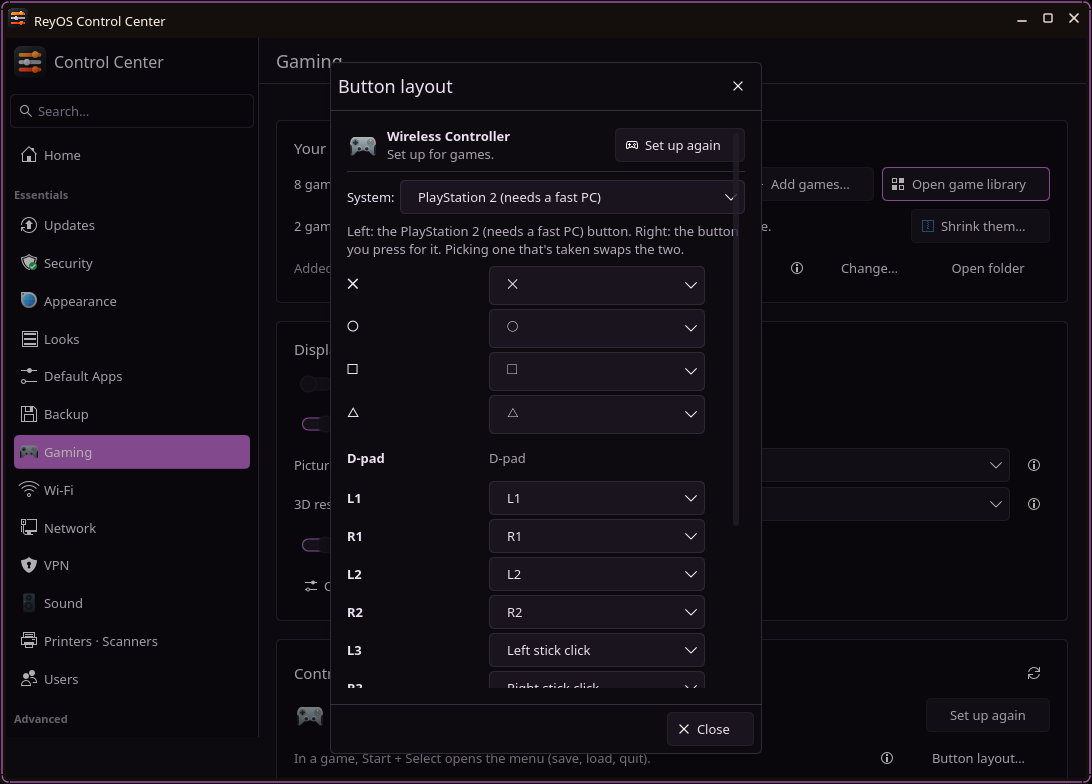Image resolution: width=1092 pixels, height=784 pixels.
Task: Click the Appearance icon in the sidebar
Action: point(29,300)
